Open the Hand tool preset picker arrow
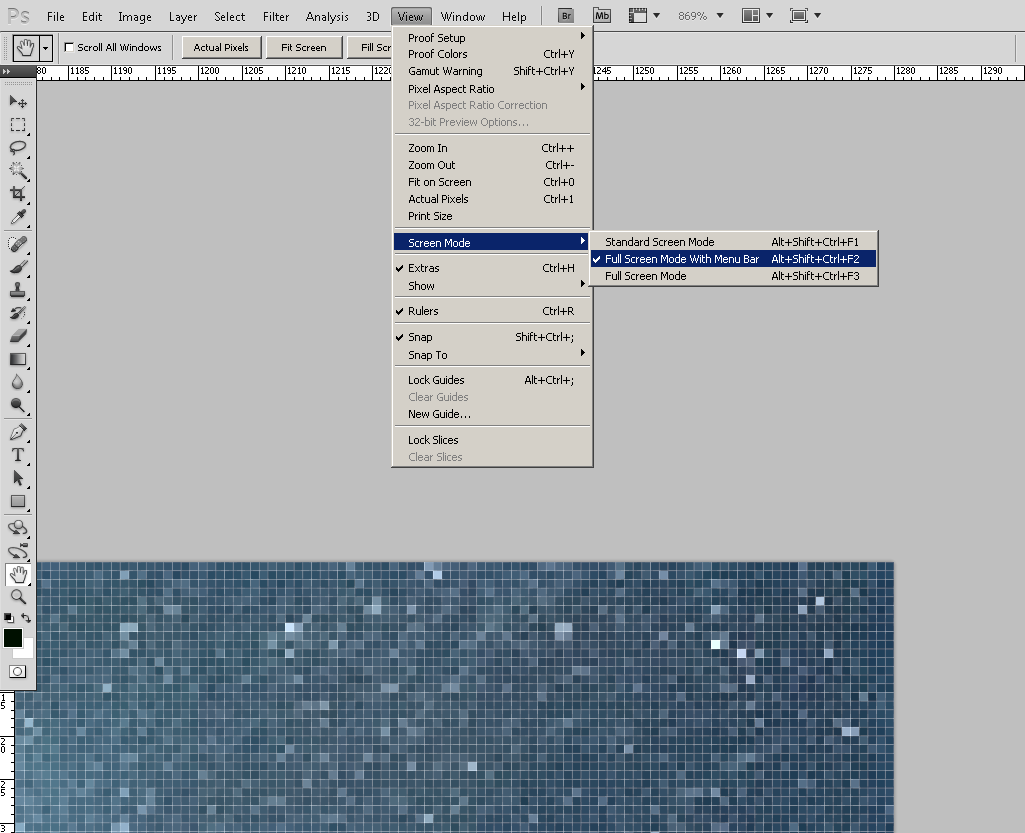 (x=45, y=48)
